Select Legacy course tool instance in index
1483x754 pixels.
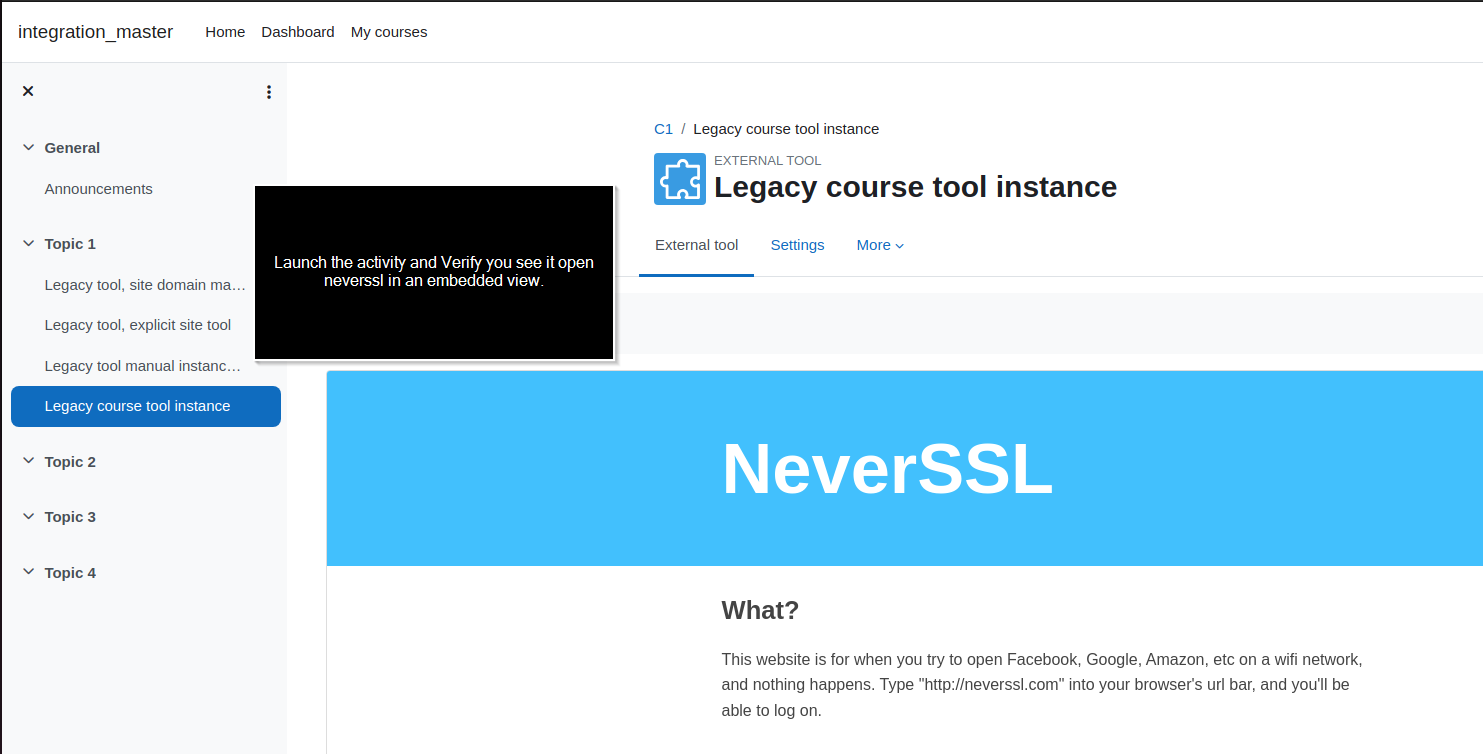click(146, 406)
